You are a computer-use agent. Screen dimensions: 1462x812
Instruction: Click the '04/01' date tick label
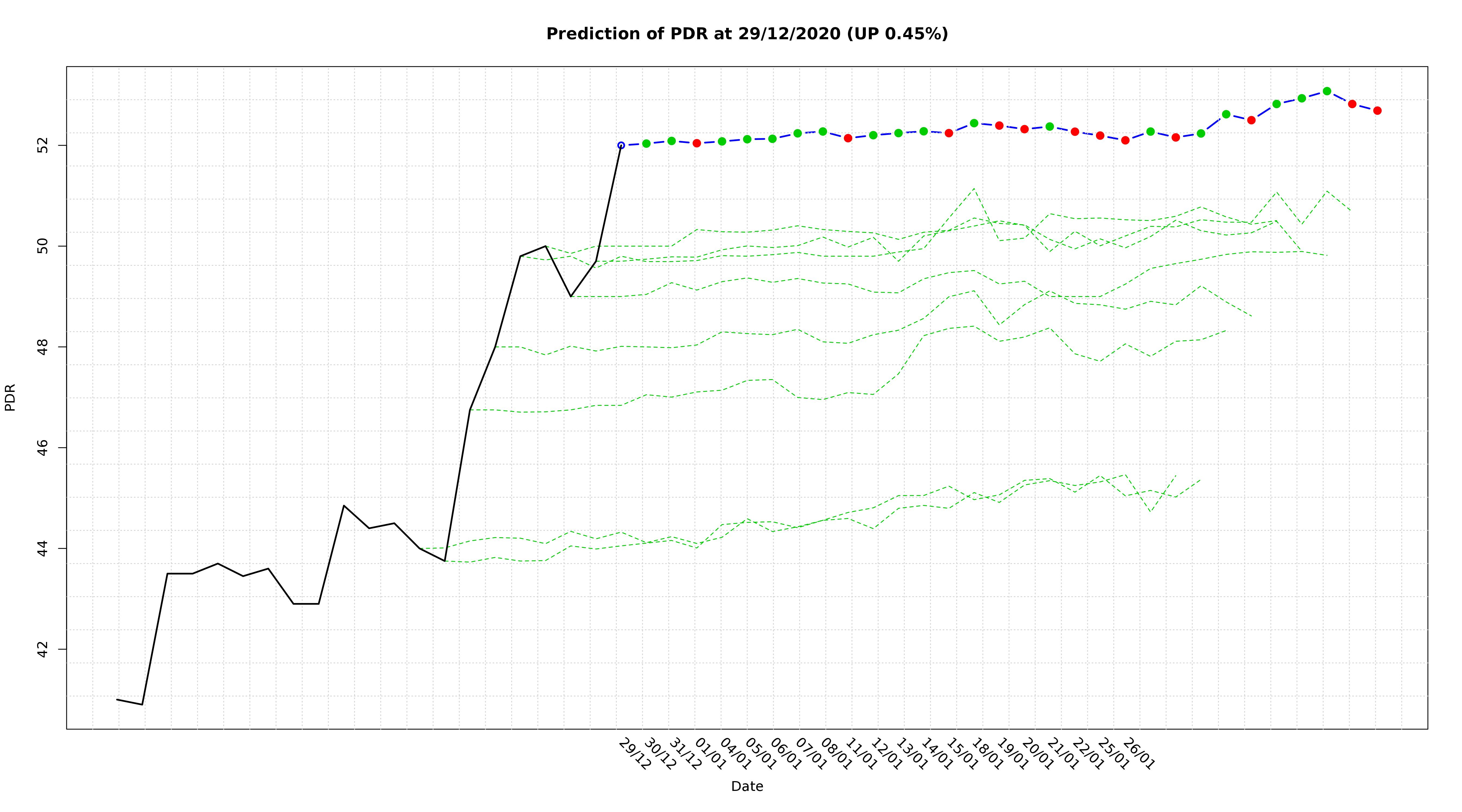pyautogui.click(x=736, y=754)
